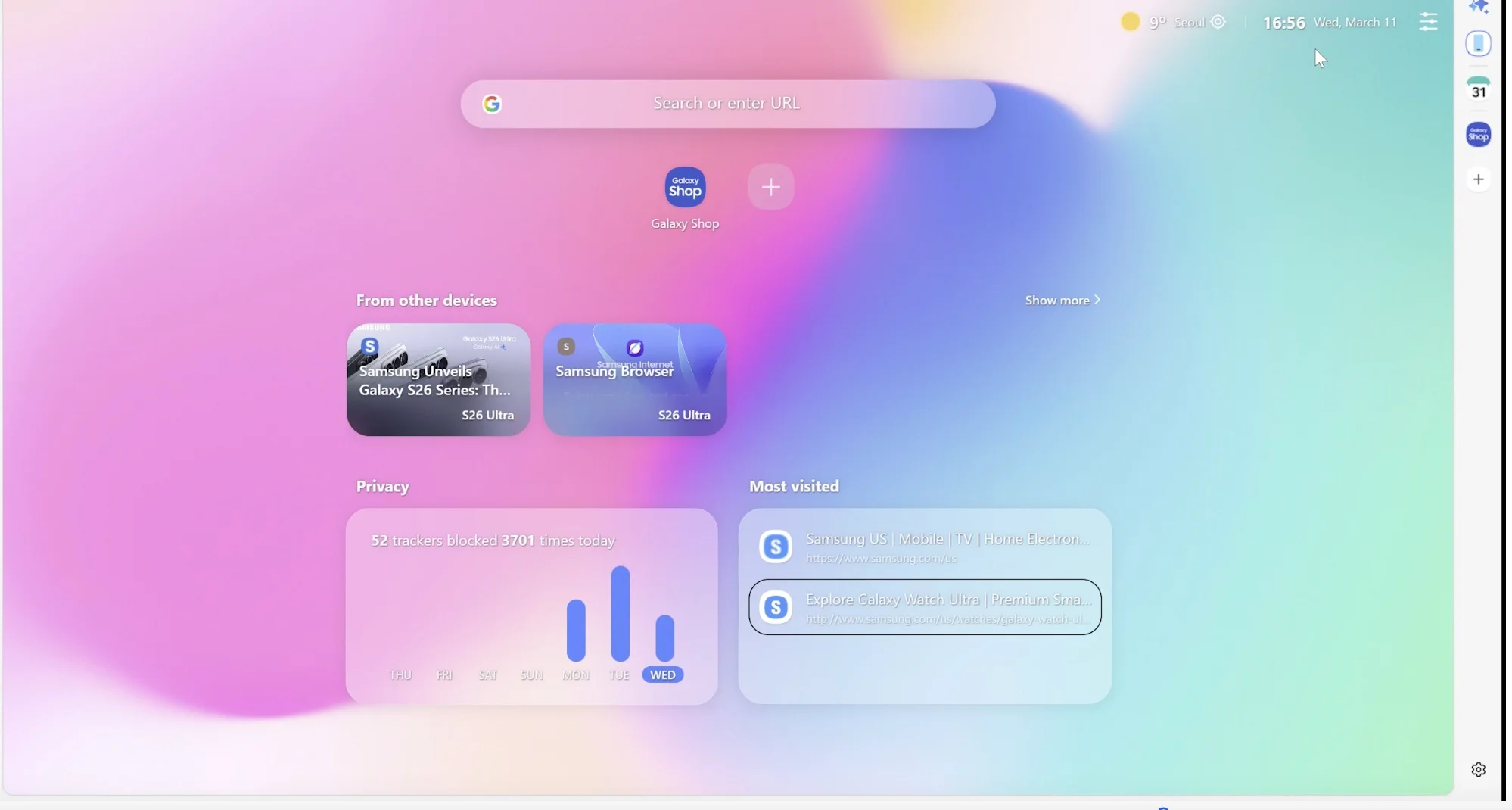Screen dimensions: 1512x810
Task: Open the calendar 31 sidebar icon
Action: coord(1478,89)
